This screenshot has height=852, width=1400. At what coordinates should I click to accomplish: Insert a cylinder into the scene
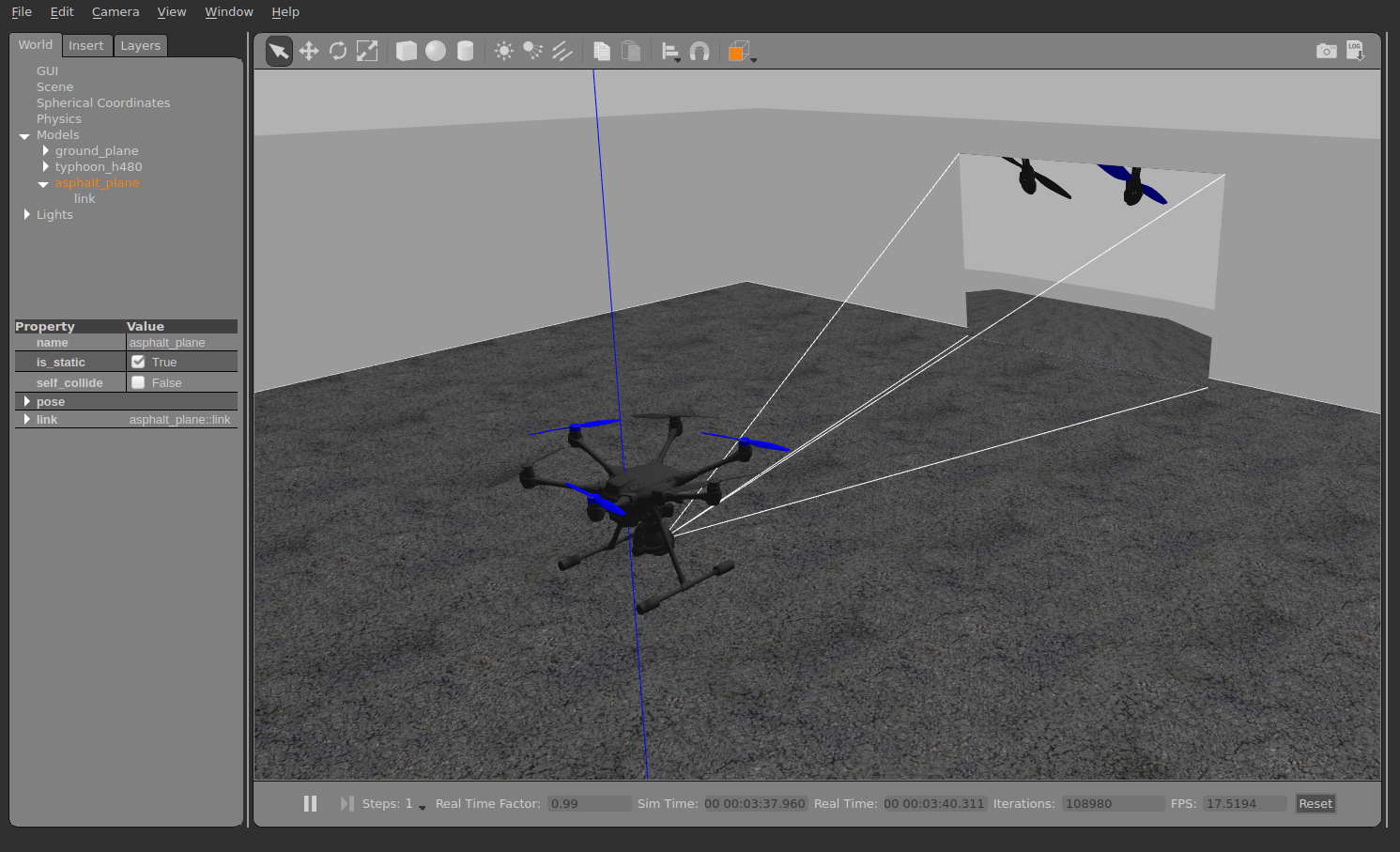pyautogui.click(x=465, y=51)
